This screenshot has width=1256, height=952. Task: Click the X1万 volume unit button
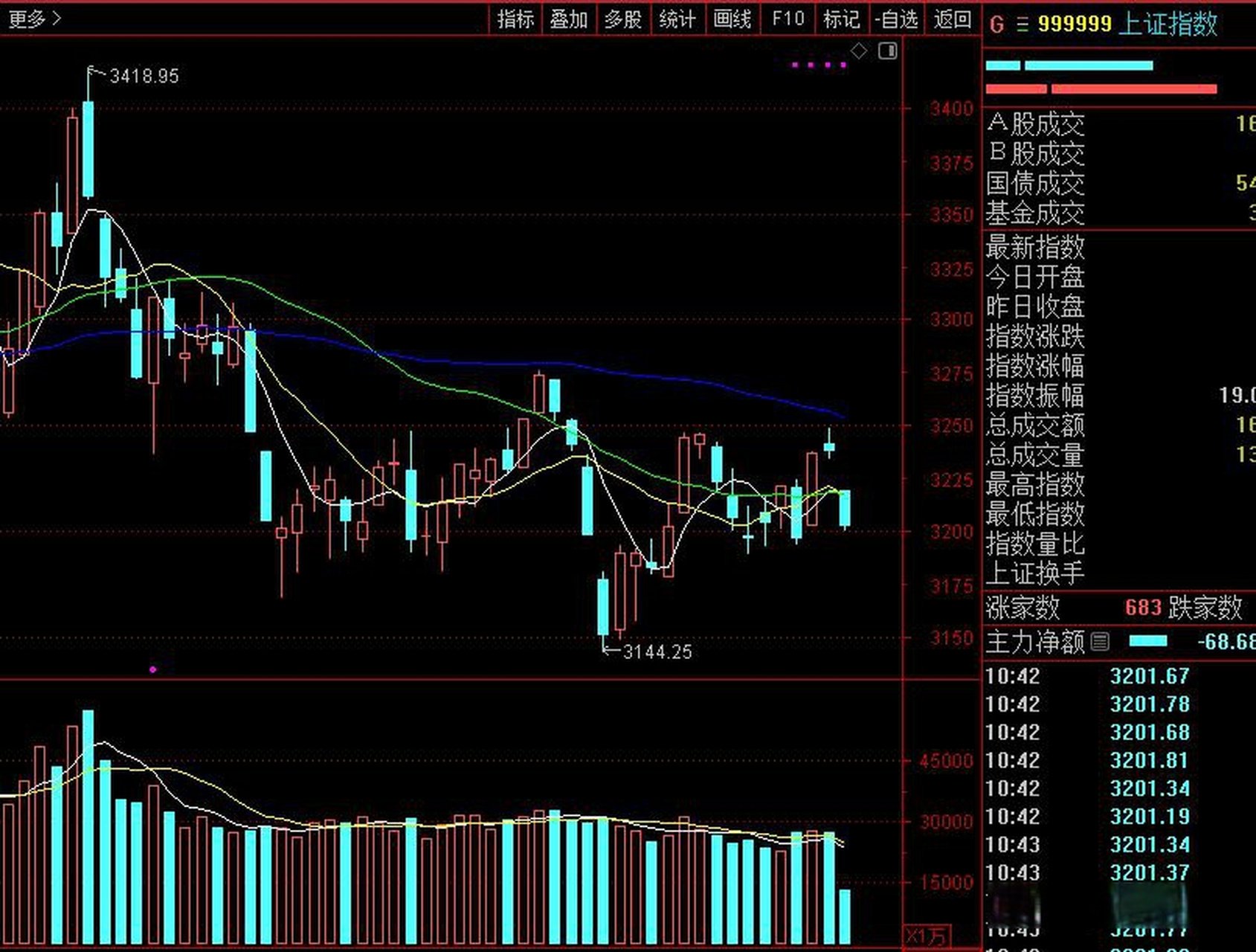pyautogui.click(x=927, y=936)
